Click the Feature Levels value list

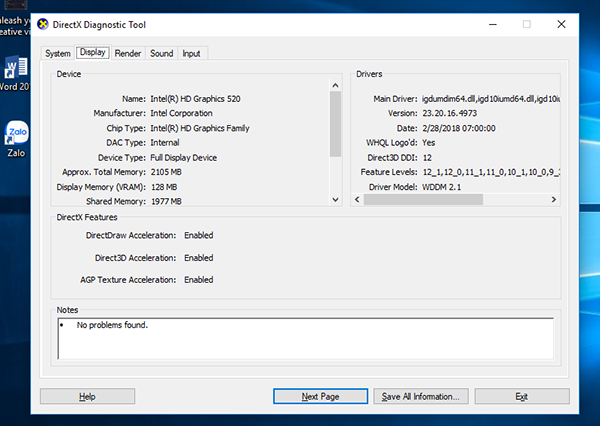(x=491, y=172)
